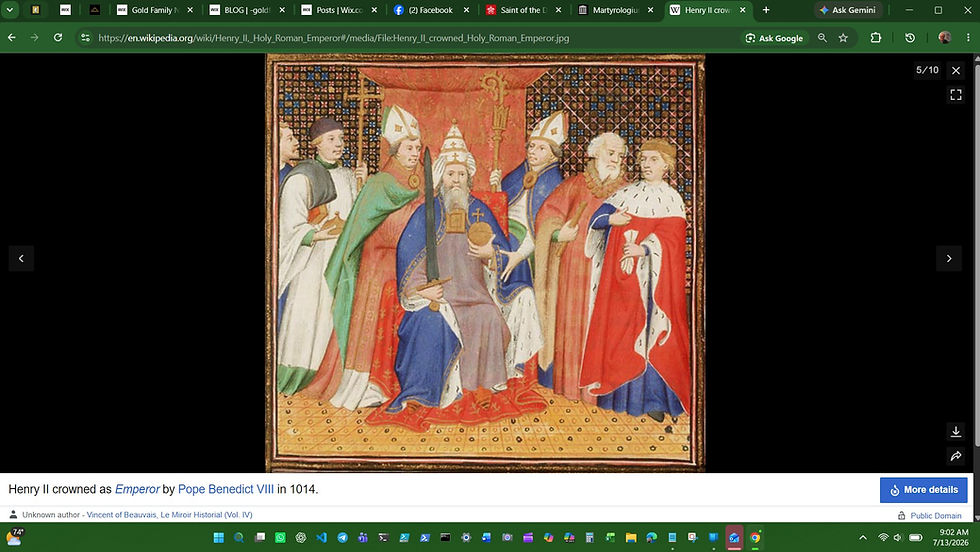
Task: Open Wi-Fi network settings in tray
Action: [x=883, y=538]
